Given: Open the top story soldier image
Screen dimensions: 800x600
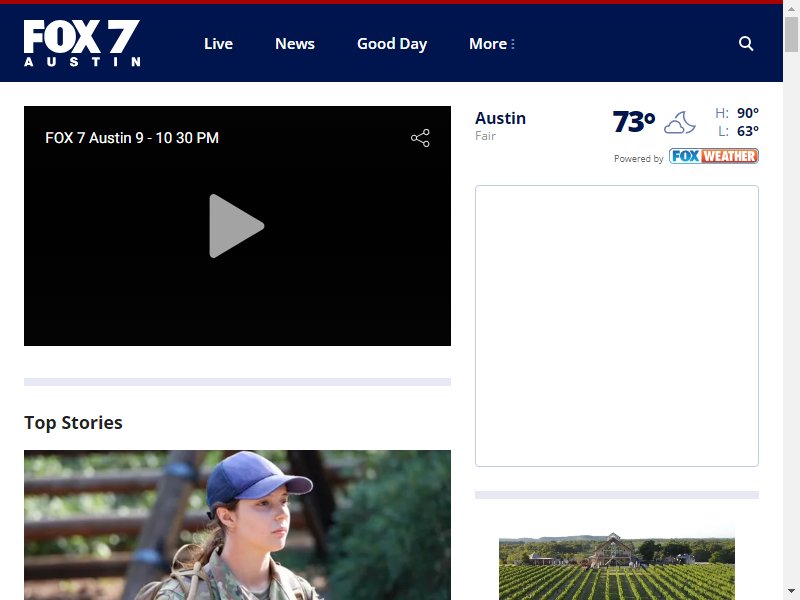Looking at the screenshot, I should (x=237, y=525).
